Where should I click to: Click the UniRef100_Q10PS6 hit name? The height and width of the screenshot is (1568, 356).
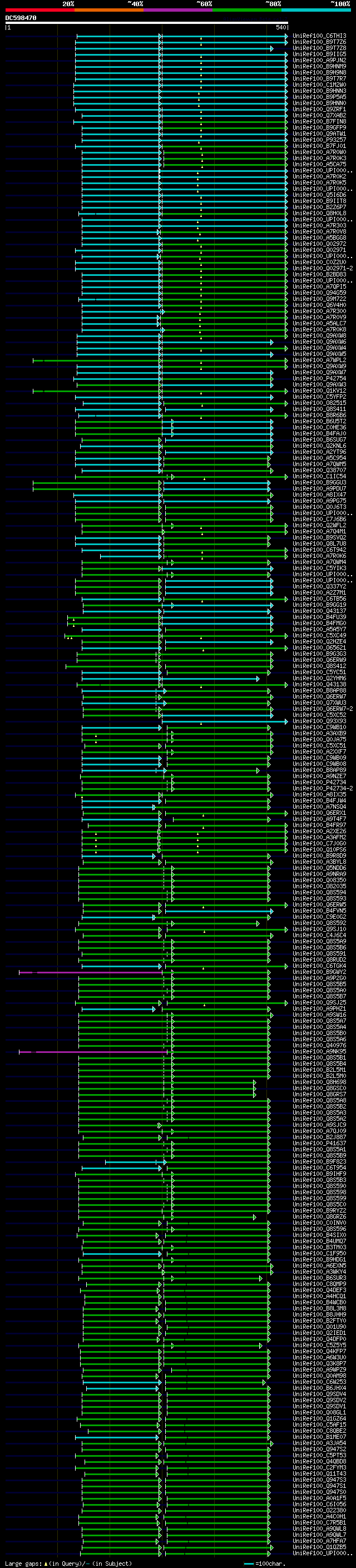pyautogui.click(x=319, y=850)
